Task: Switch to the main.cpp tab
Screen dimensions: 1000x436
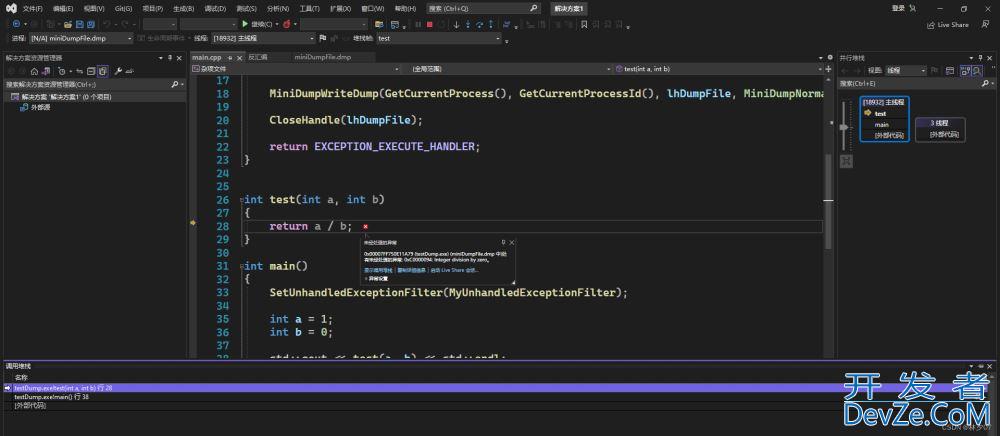Action: 207,57
